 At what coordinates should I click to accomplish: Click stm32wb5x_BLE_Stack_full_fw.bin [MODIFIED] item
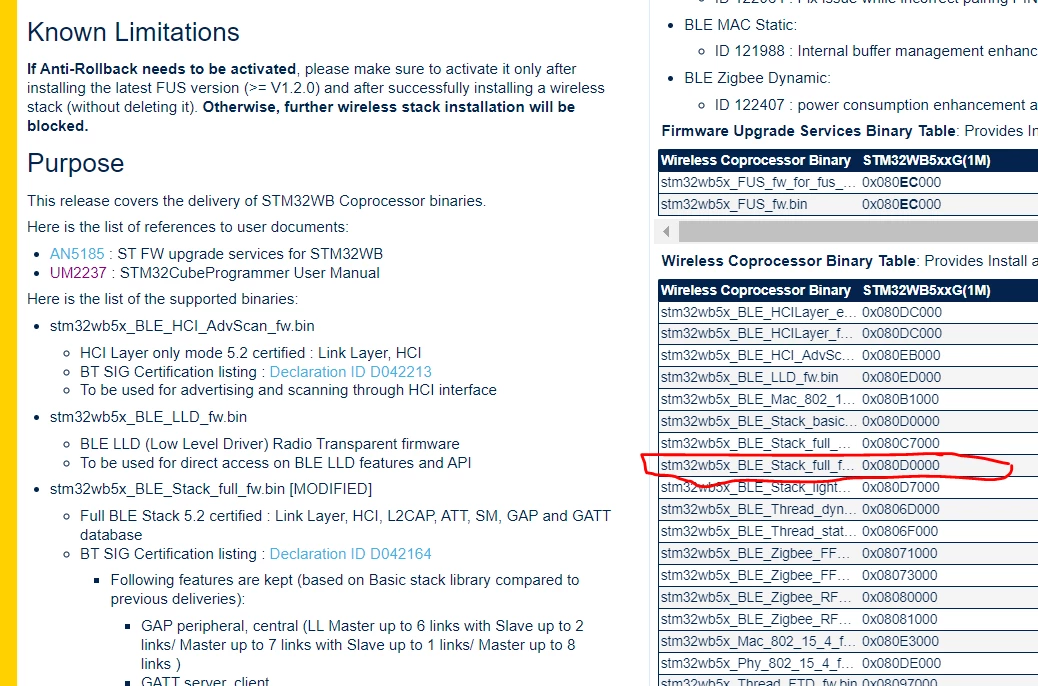[x=211, y=489]
